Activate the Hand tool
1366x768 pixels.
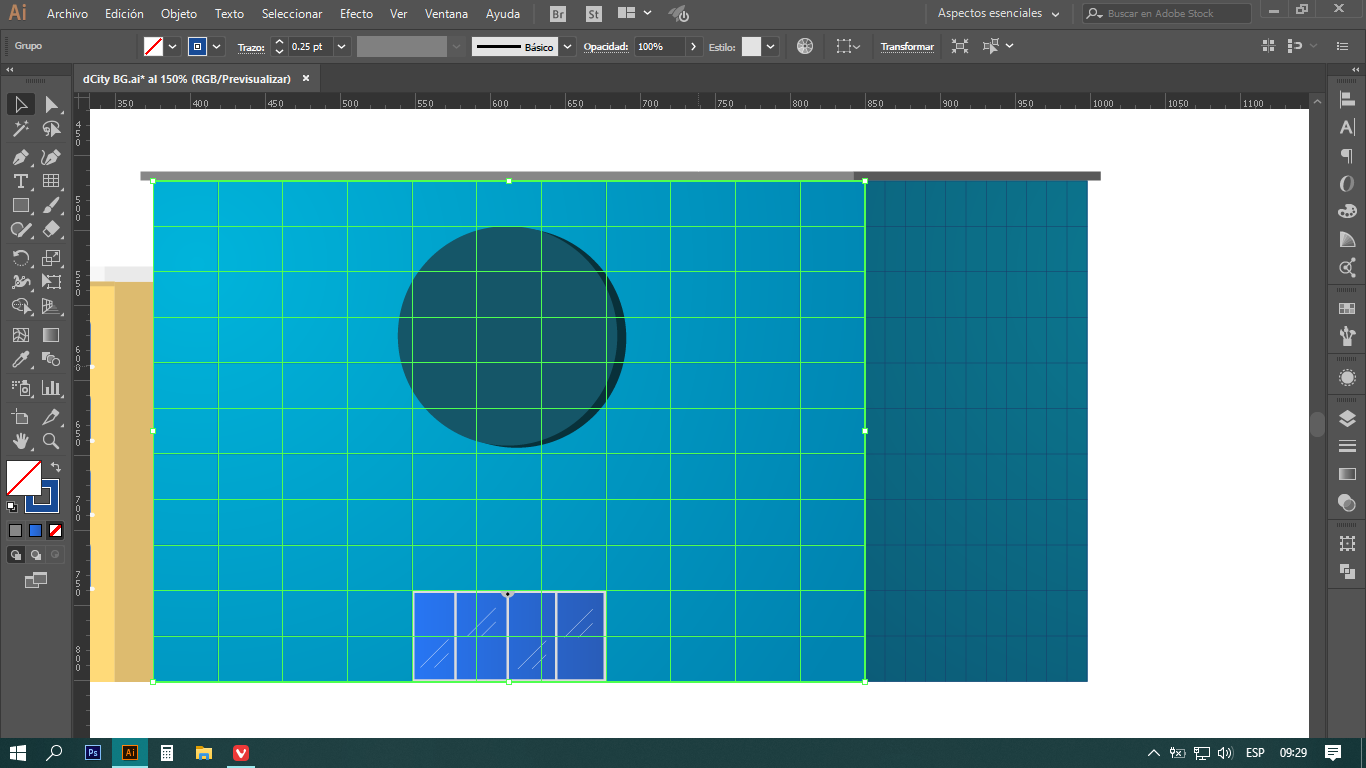point(20,440)
